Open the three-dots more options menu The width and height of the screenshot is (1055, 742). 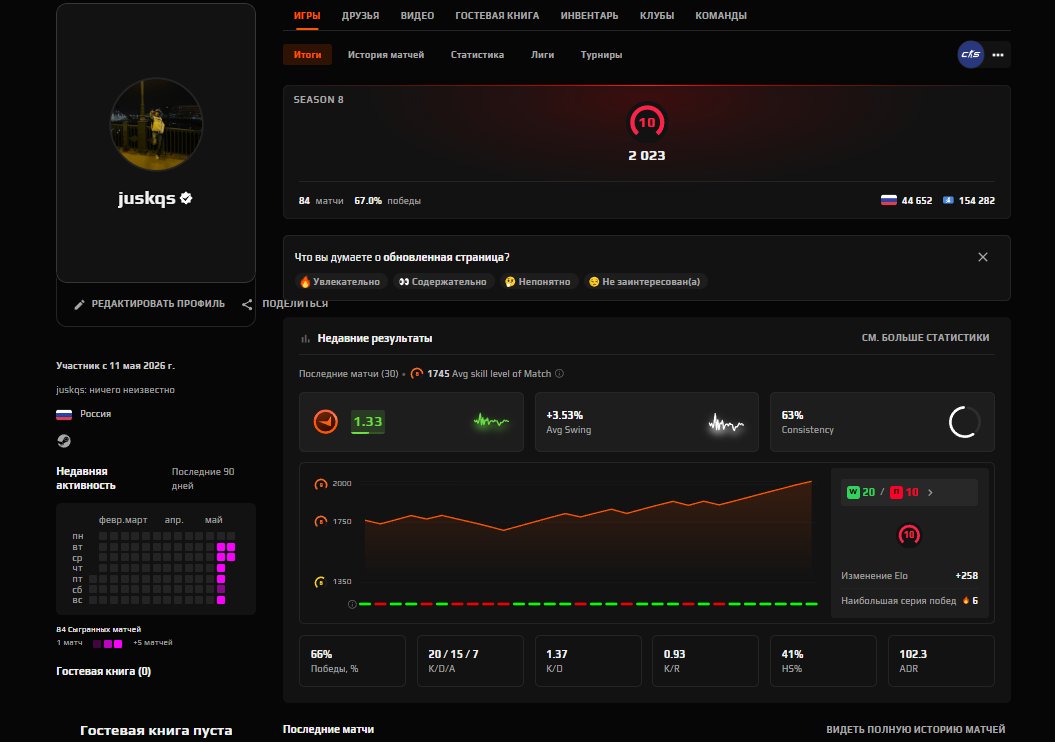coord(998,55)
